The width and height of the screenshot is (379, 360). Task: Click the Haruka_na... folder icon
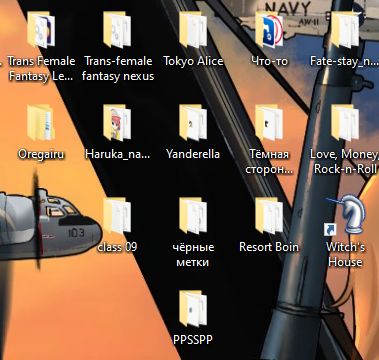tap(117, 122)
